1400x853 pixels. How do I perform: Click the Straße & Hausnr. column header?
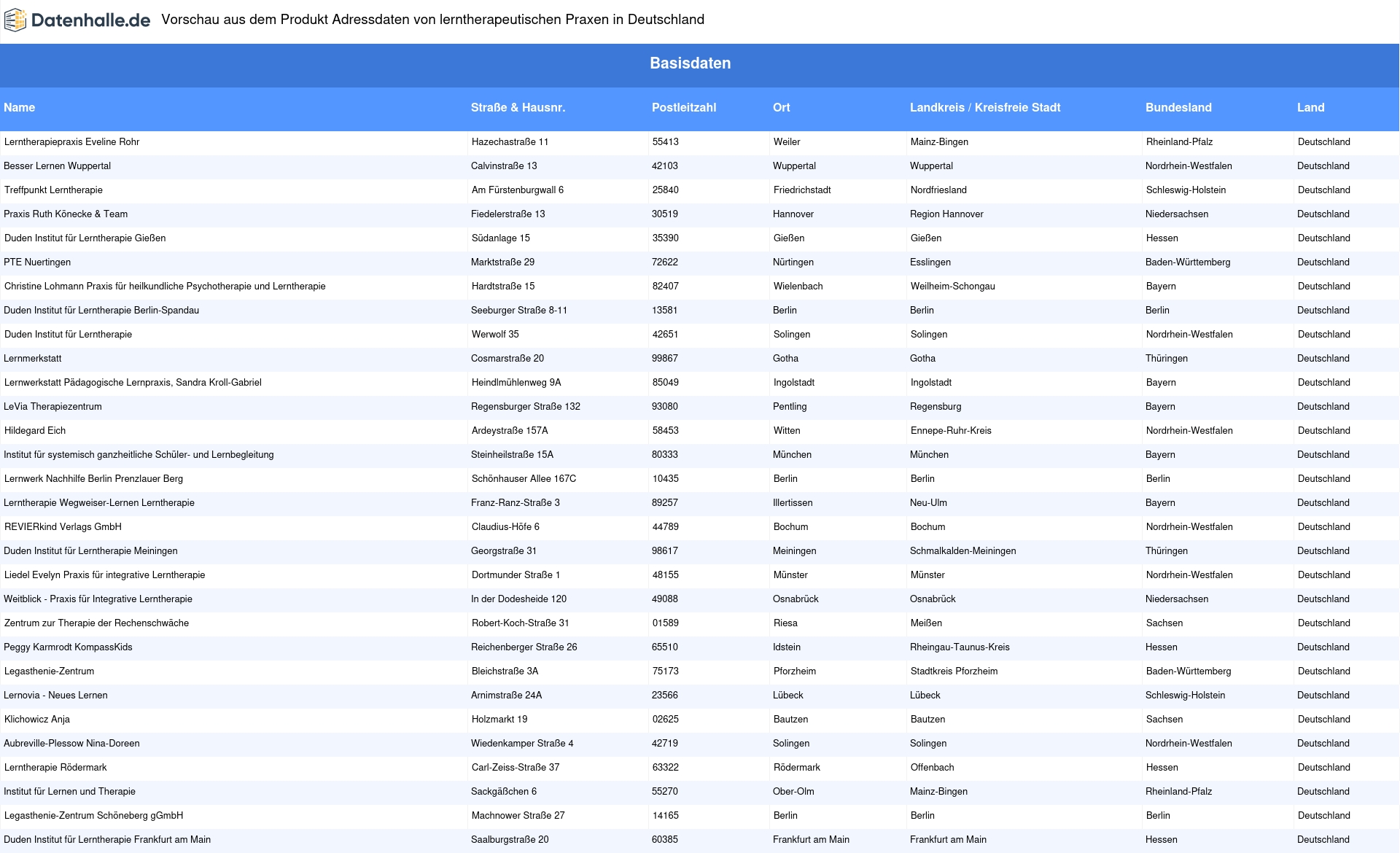coord(518,107)
